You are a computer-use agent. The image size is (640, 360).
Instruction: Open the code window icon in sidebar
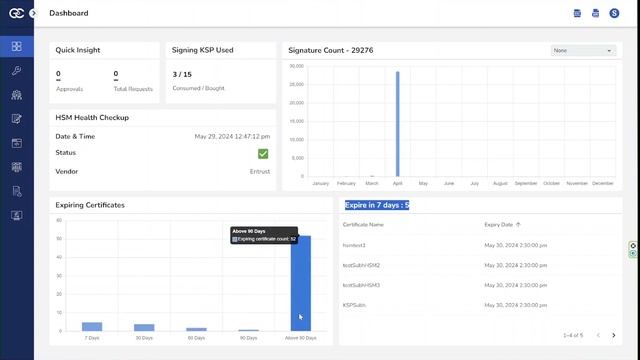[17, 143]
